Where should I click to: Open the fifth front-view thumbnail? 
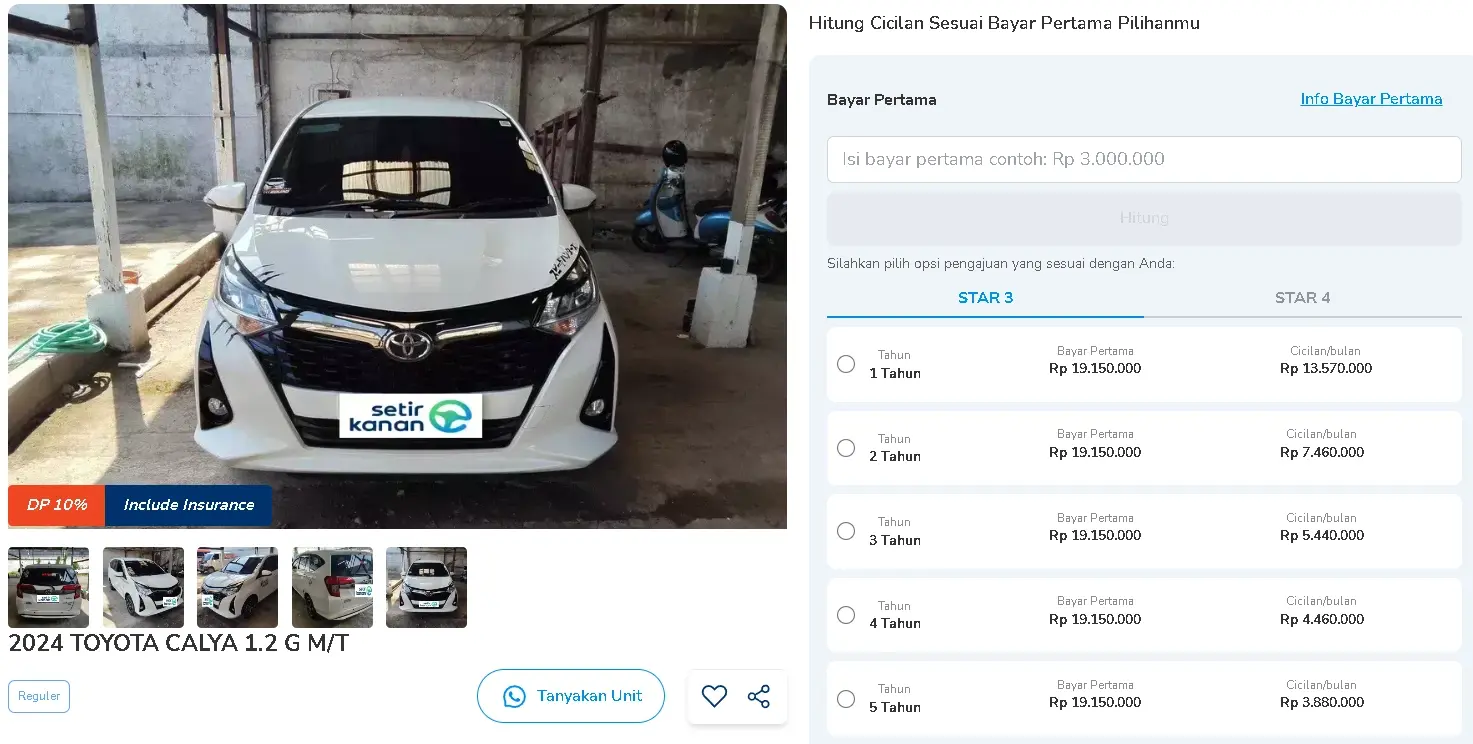click(426, 587)
